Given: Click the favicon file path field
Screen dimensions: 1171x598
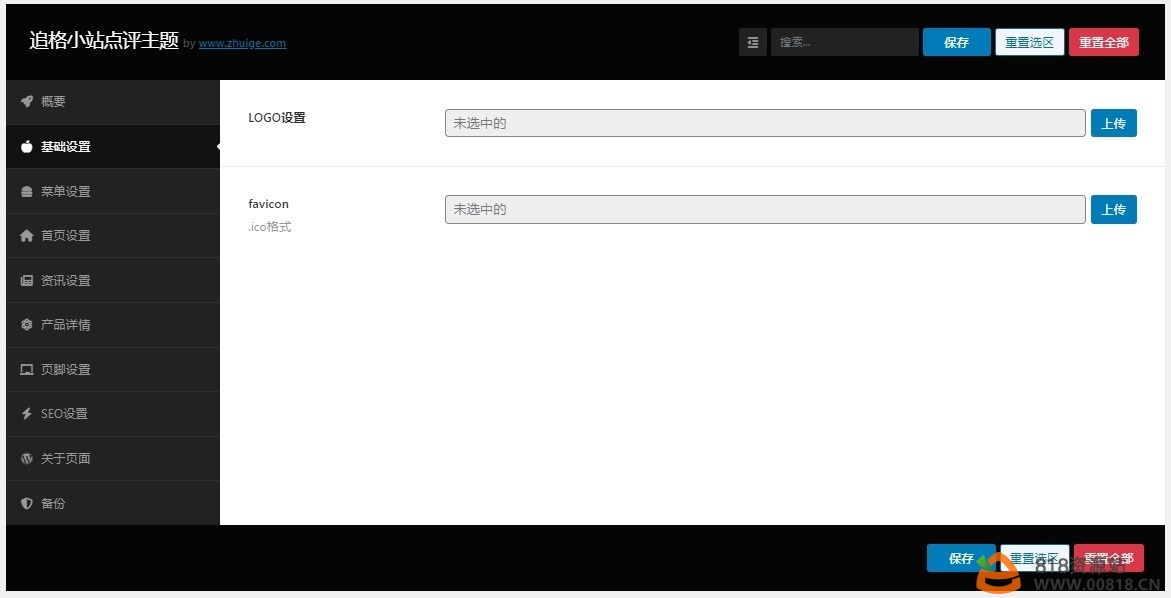Looking at the screenshot, I should point(765,210).
